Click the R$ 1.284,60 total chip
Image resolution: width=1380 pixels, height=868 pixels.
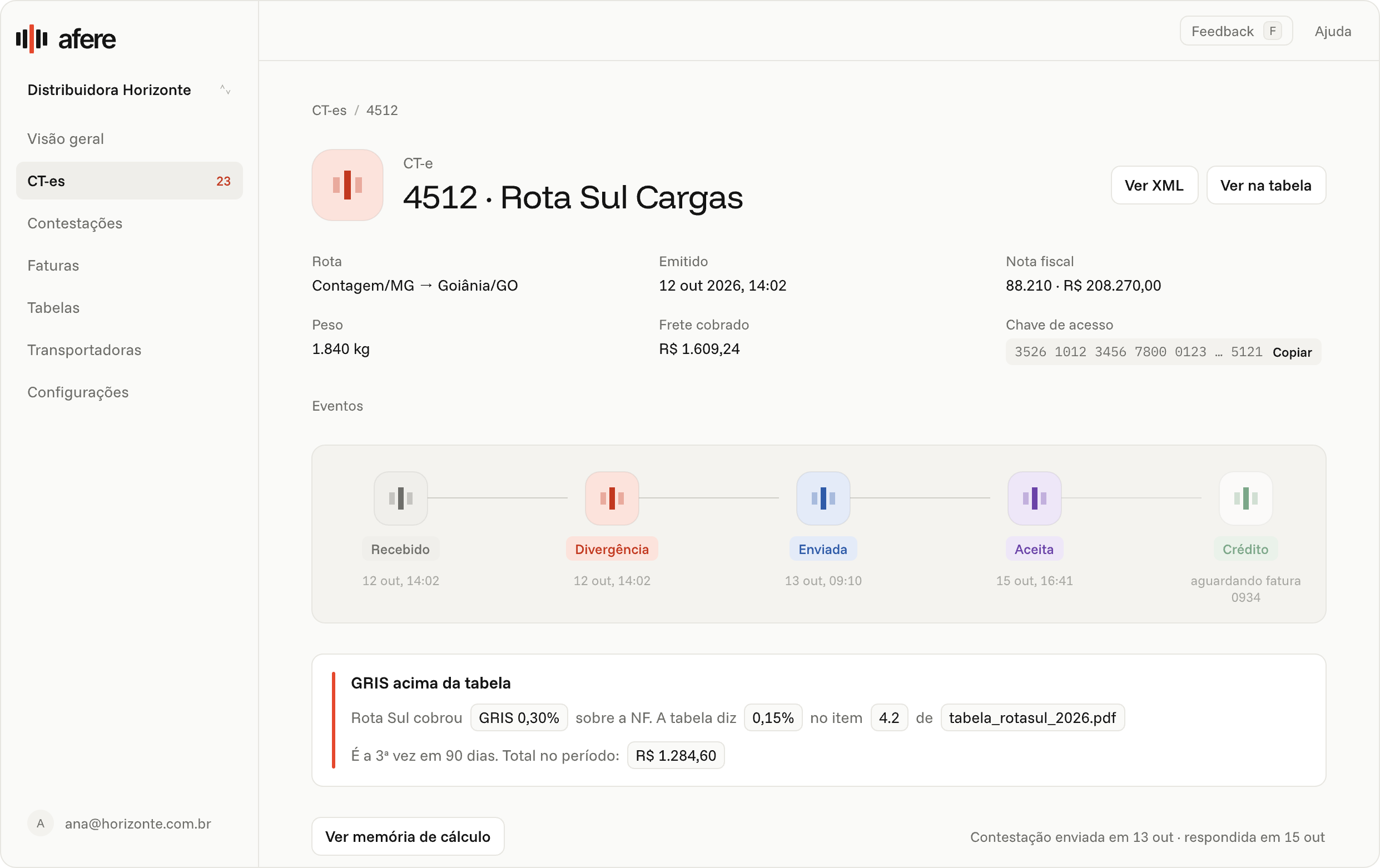[x=676, y=756]
